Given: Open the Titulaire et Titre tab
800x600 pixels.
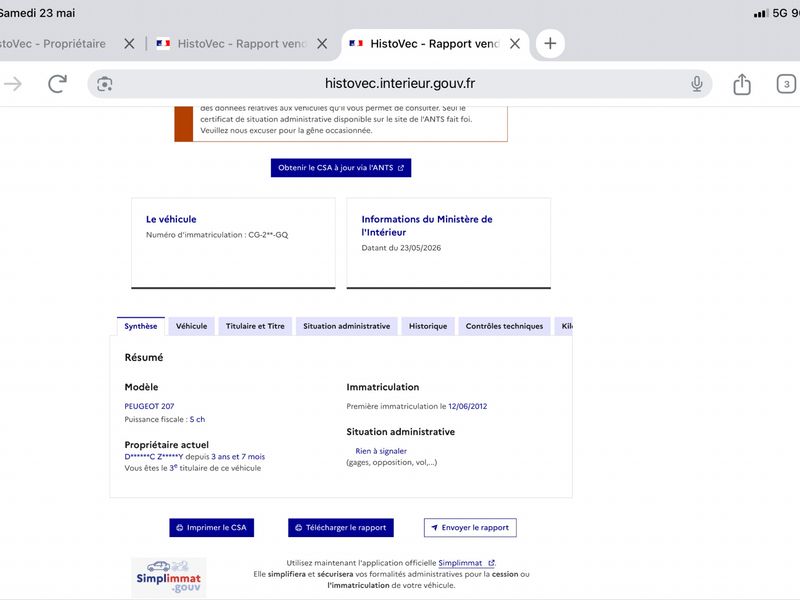Looking at the screenshot, I should coord(255,326).
